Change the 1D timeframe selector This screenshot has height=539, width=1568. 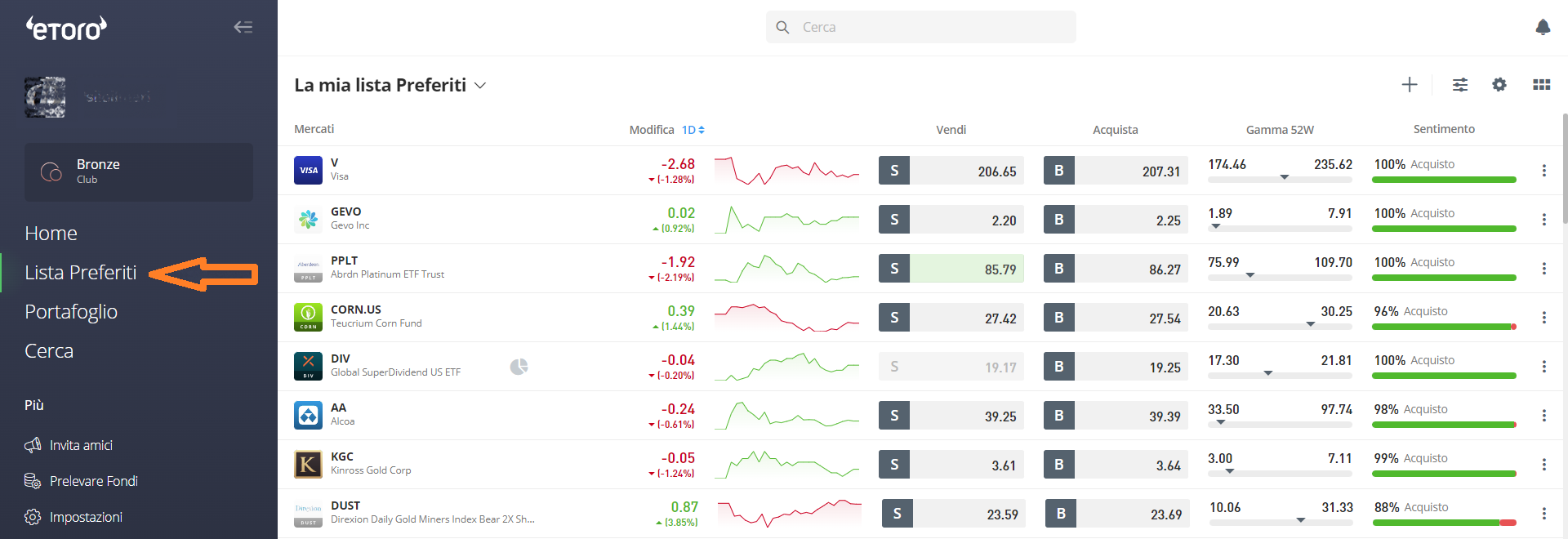[x=693, y=130]
